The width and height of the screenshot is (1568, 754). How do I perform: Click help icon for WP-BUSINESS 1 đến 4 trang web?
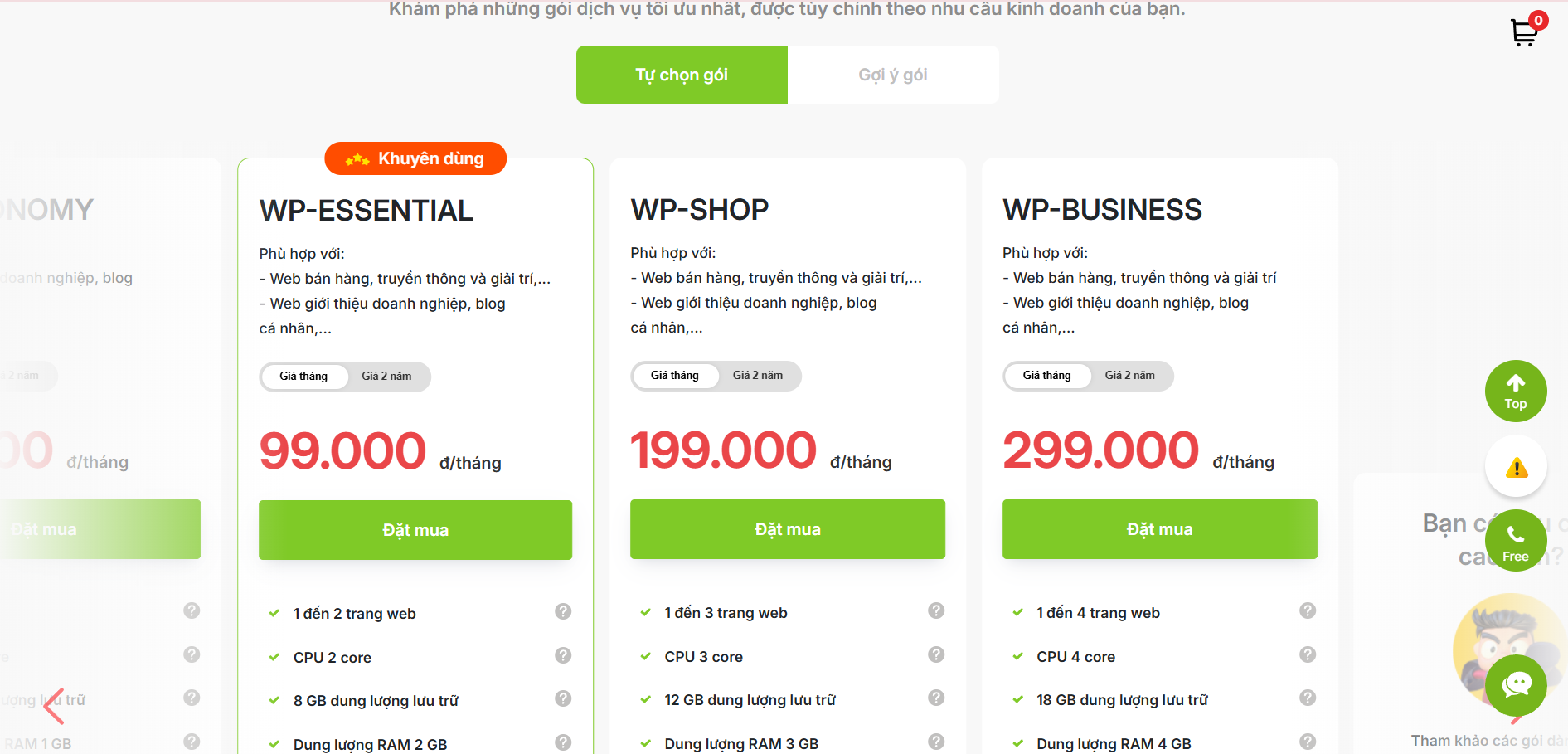pyautogui.click(x=1308, y=611)
